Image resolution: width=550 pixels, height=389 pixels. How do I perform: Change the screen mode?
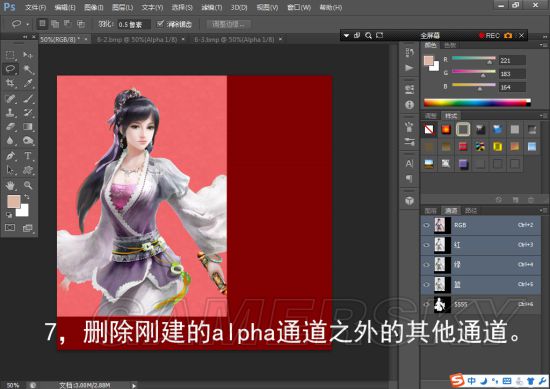pos(28,228)
